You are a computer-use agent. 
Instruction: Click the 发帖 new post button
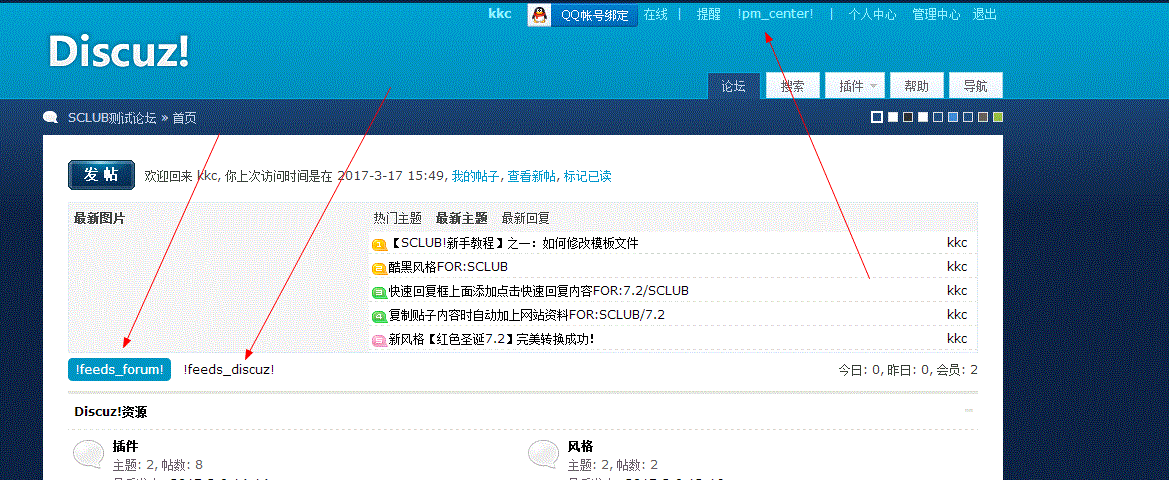(101, 175)
